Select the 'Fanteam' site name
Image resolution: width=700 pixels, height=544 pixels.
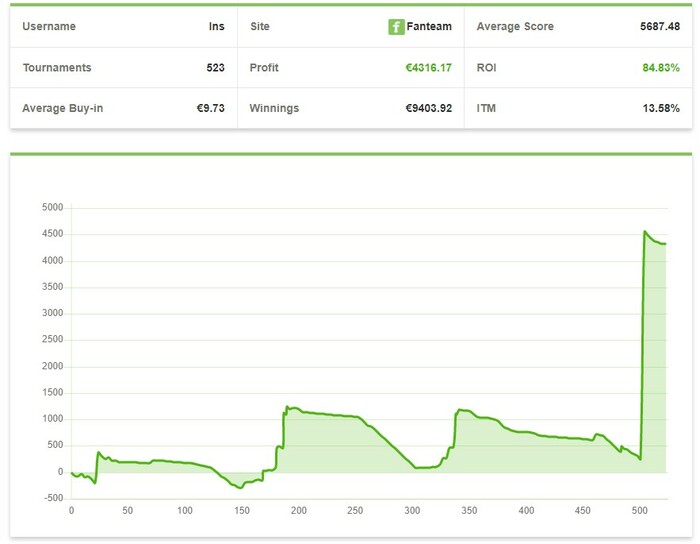[x=429, y=26]
